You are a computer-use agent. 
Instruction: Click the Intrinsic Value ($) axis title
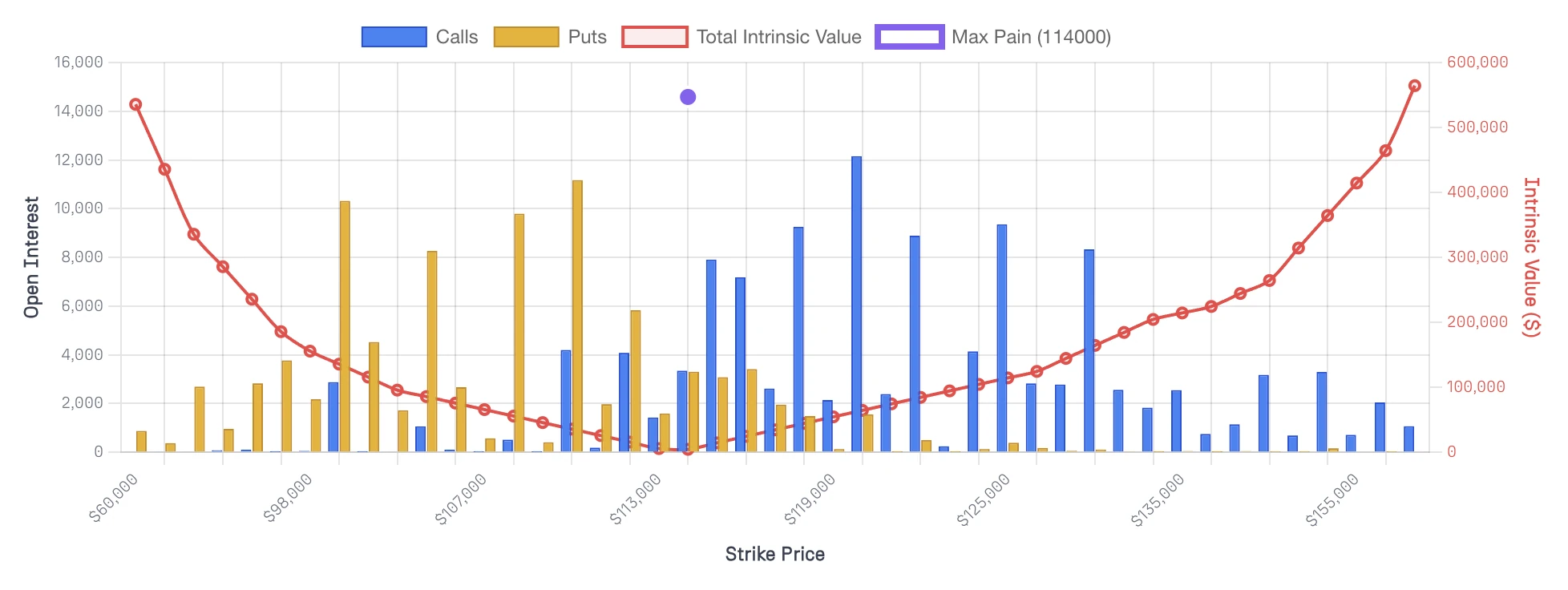1531,257
